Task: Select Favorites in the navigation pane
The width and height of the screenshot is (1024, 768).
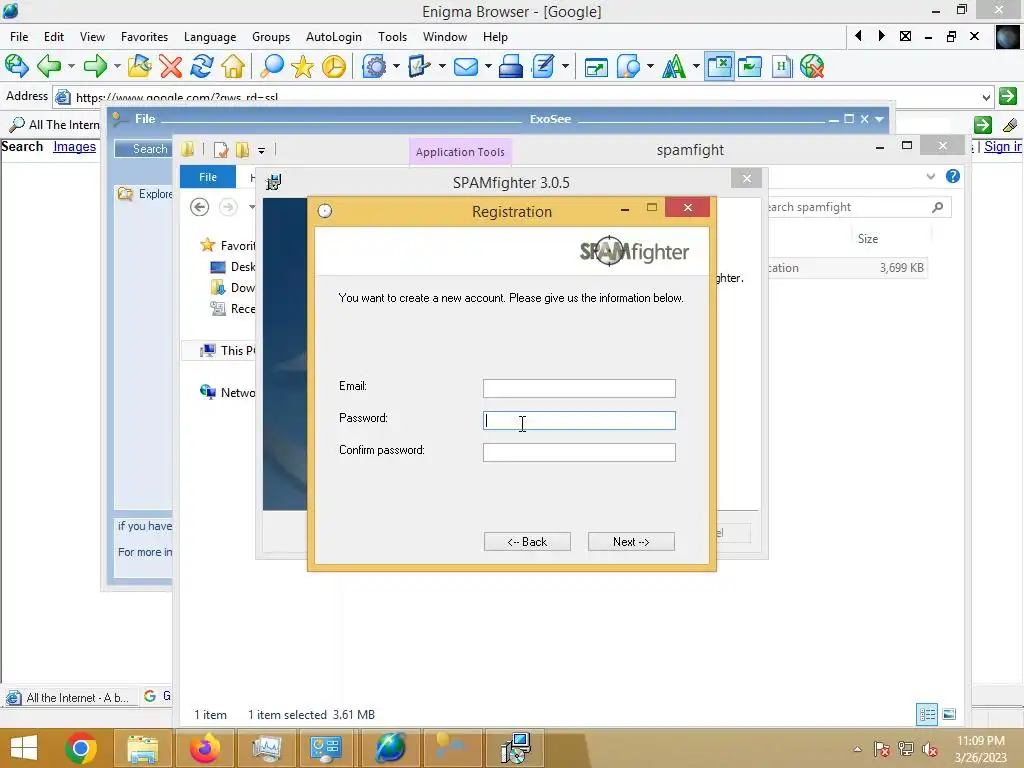Action: [228, 246]
